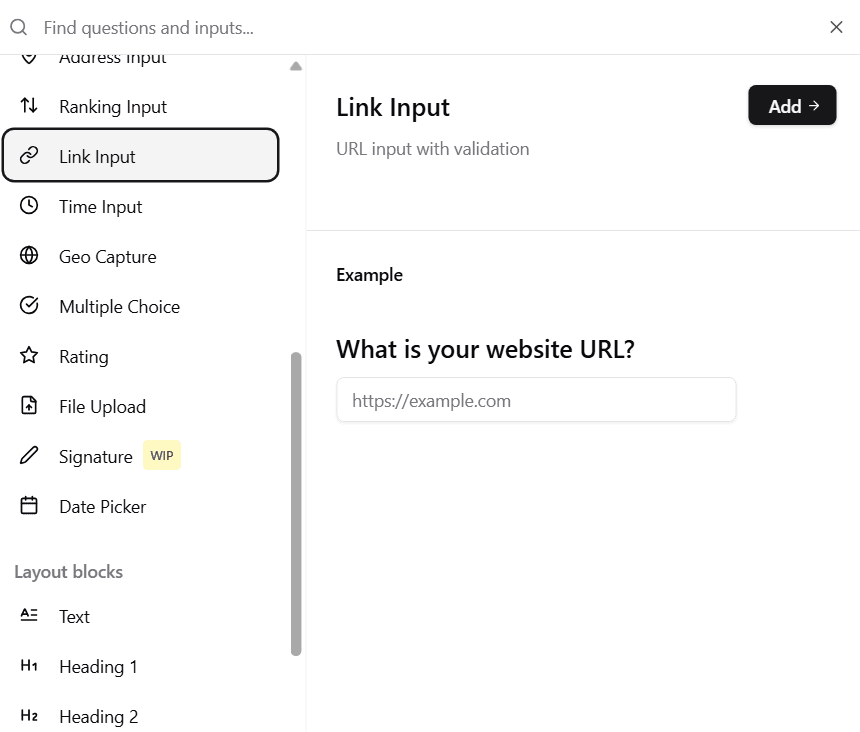
Task: Select the File Upload icon
Action: [27, 406]
